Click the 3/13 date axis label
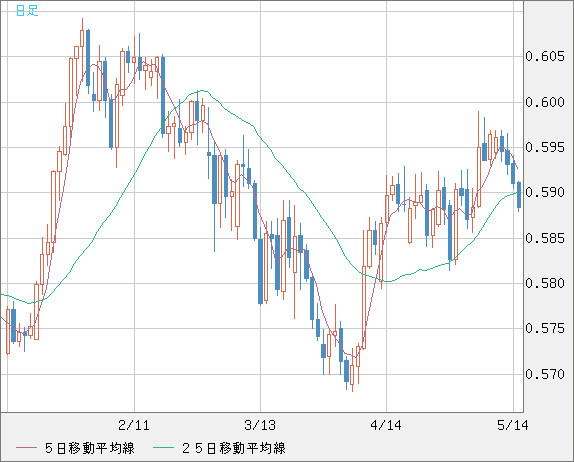 260,425
